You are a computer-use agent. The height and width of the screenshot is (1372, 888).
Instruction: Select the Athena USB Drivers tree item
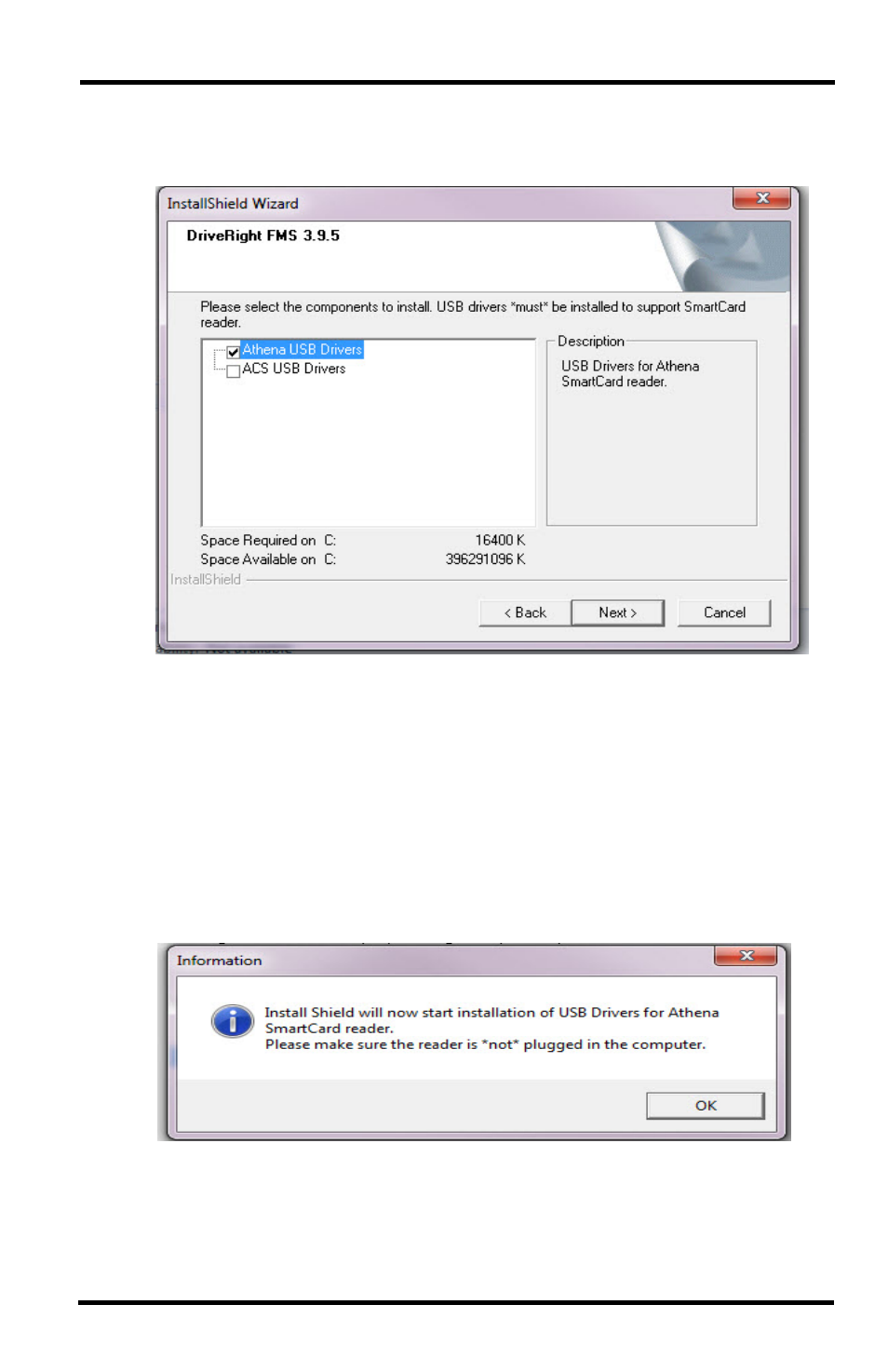(x=302, y=350)
